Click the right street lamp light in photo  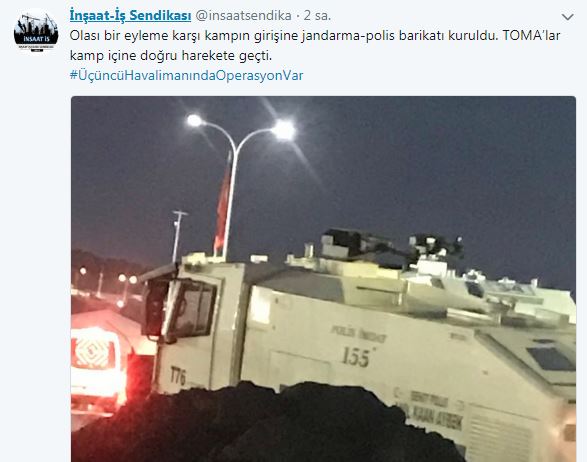(x=283, y=130)
